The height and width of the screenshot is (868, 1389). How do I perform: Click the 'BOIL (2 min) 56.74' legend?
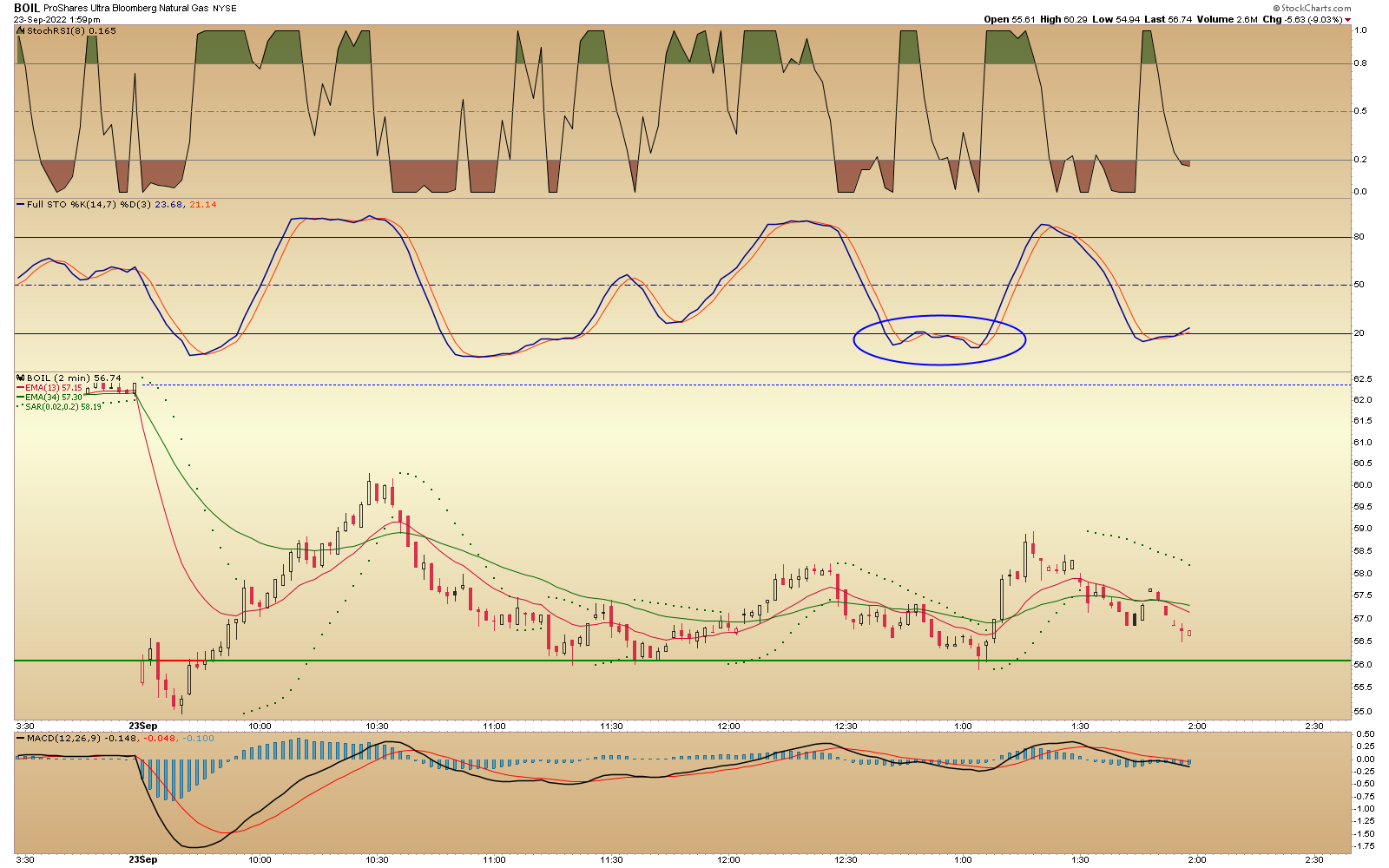74,378
